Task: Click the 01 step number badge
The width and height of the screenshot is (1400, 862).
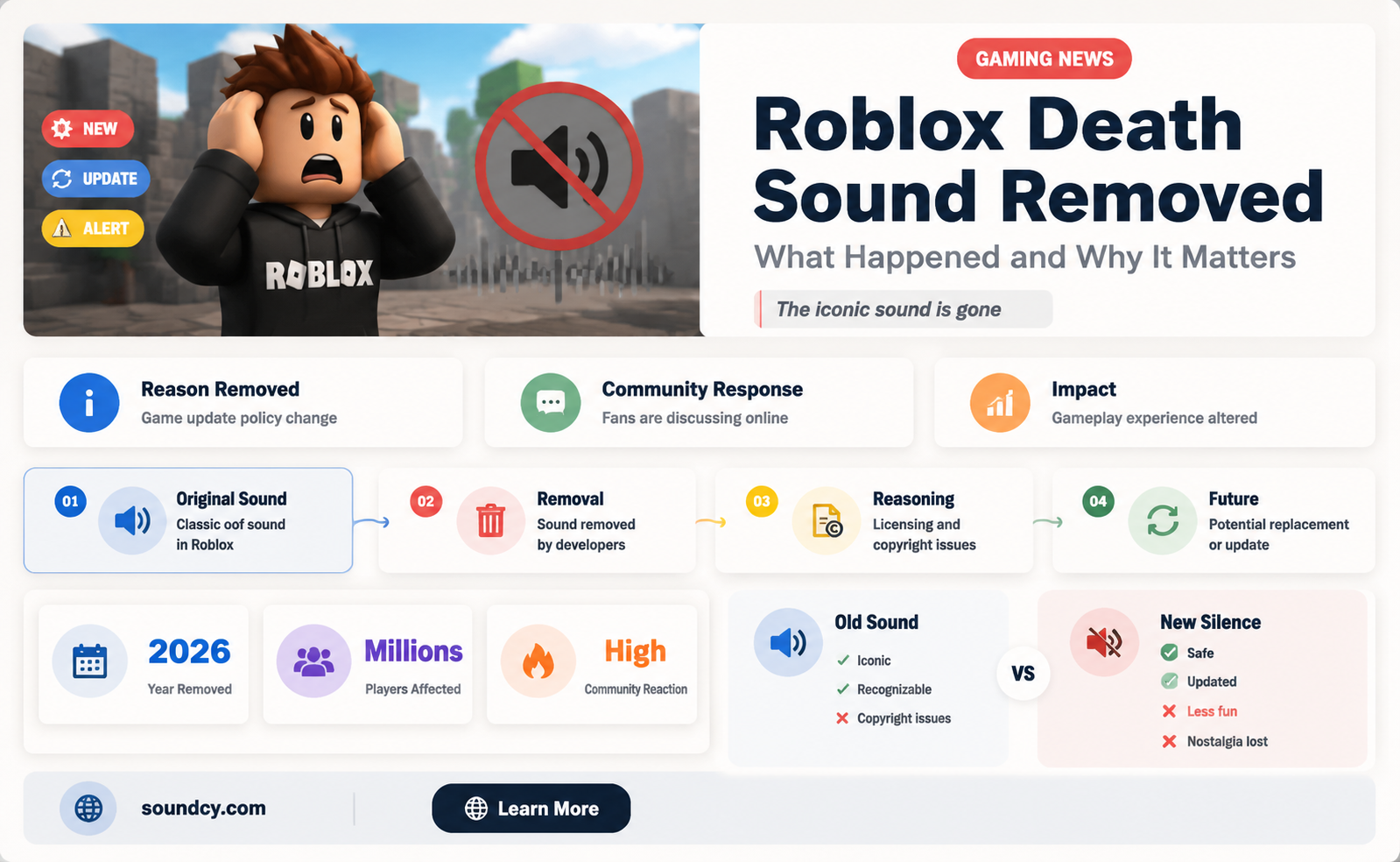Action: pos(70,501)
